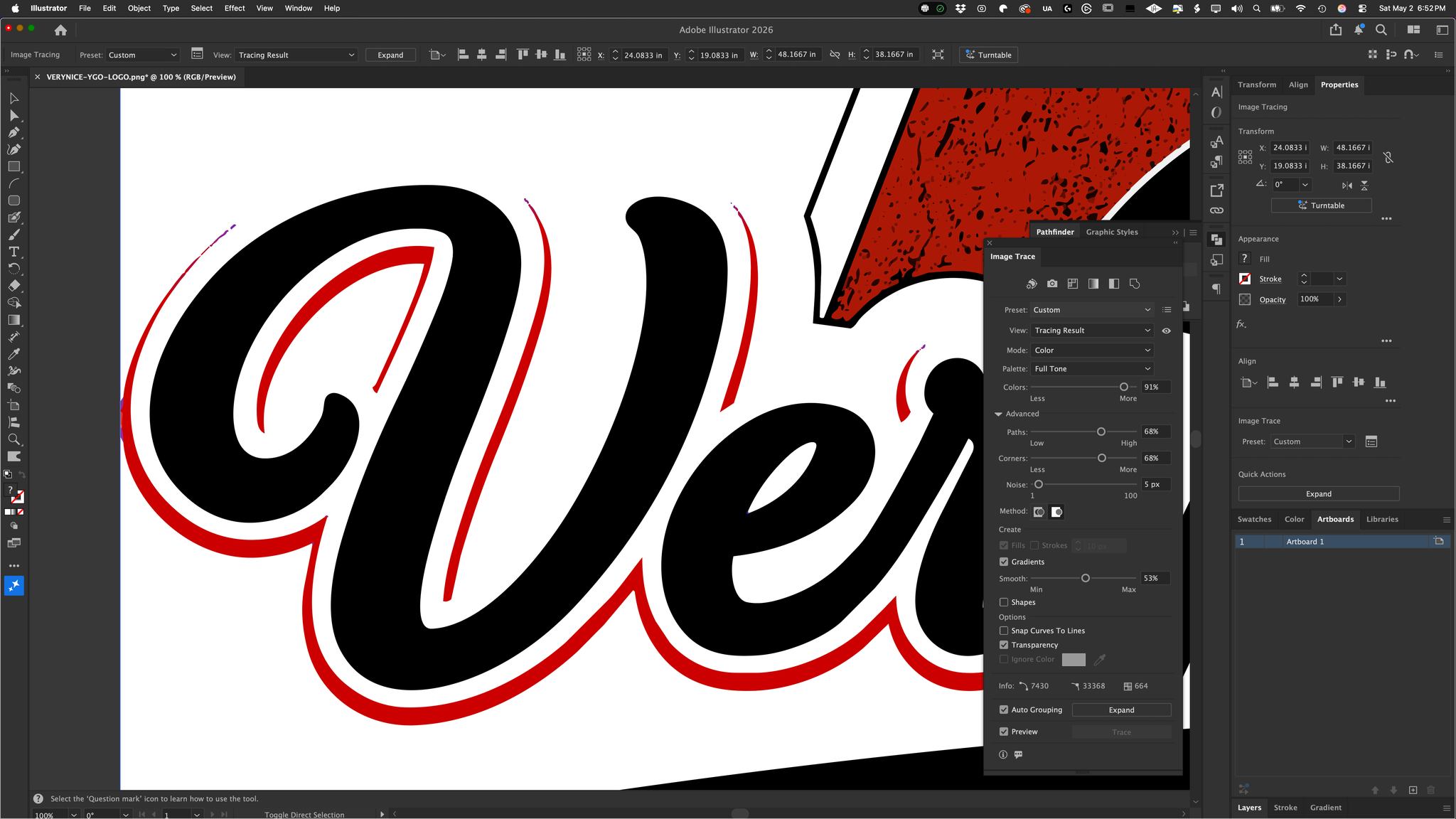Select the Type tool
The image size is (1456, 819).
[x=14, y=252]
